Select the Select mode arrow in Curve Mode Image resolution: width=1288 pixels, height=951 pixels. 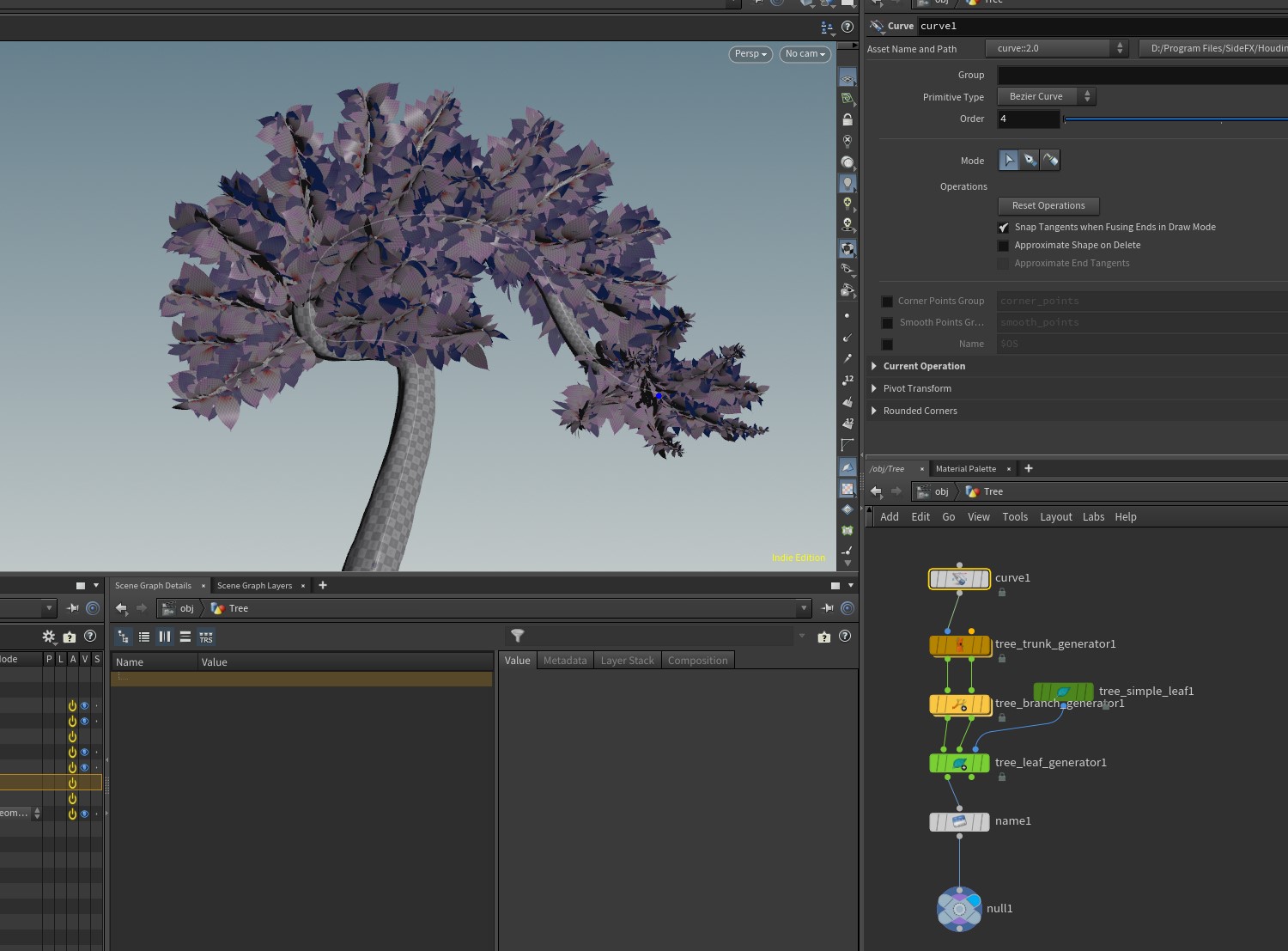(x=1009, y=160)
